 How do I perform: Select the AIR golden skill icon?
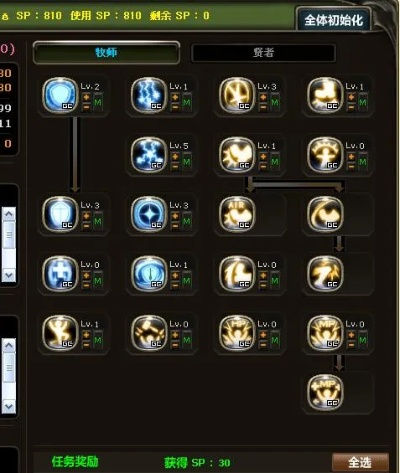[237, 214]
